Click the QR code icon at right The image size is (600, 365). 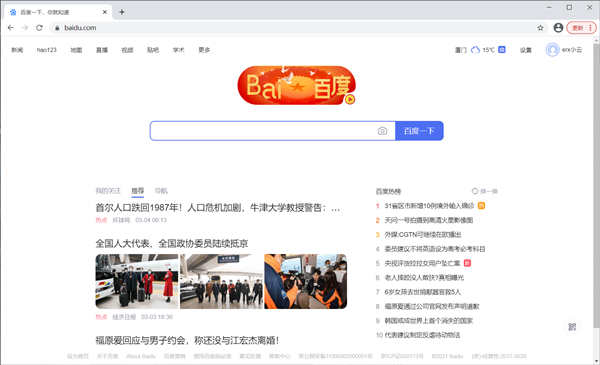coord(572,327)
